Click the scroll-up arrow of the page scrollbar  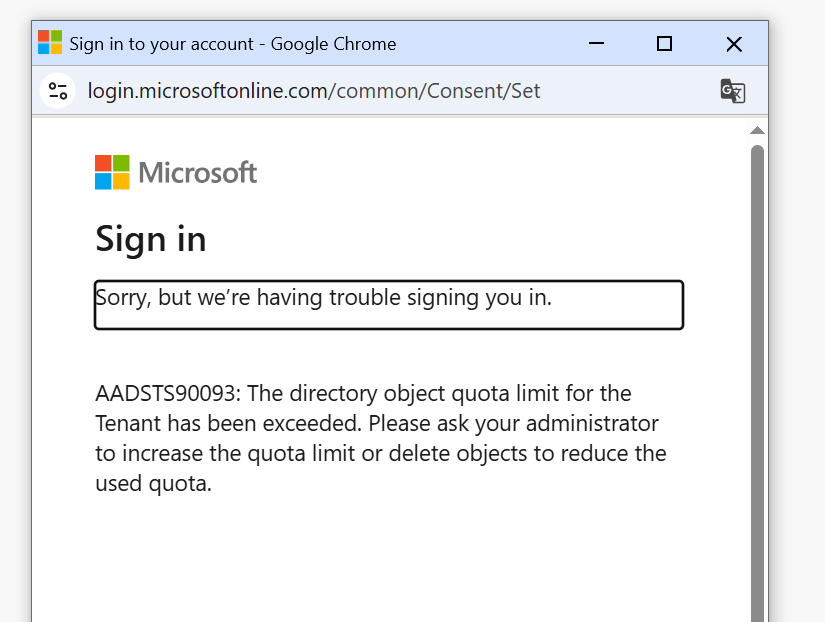[757, 131]
